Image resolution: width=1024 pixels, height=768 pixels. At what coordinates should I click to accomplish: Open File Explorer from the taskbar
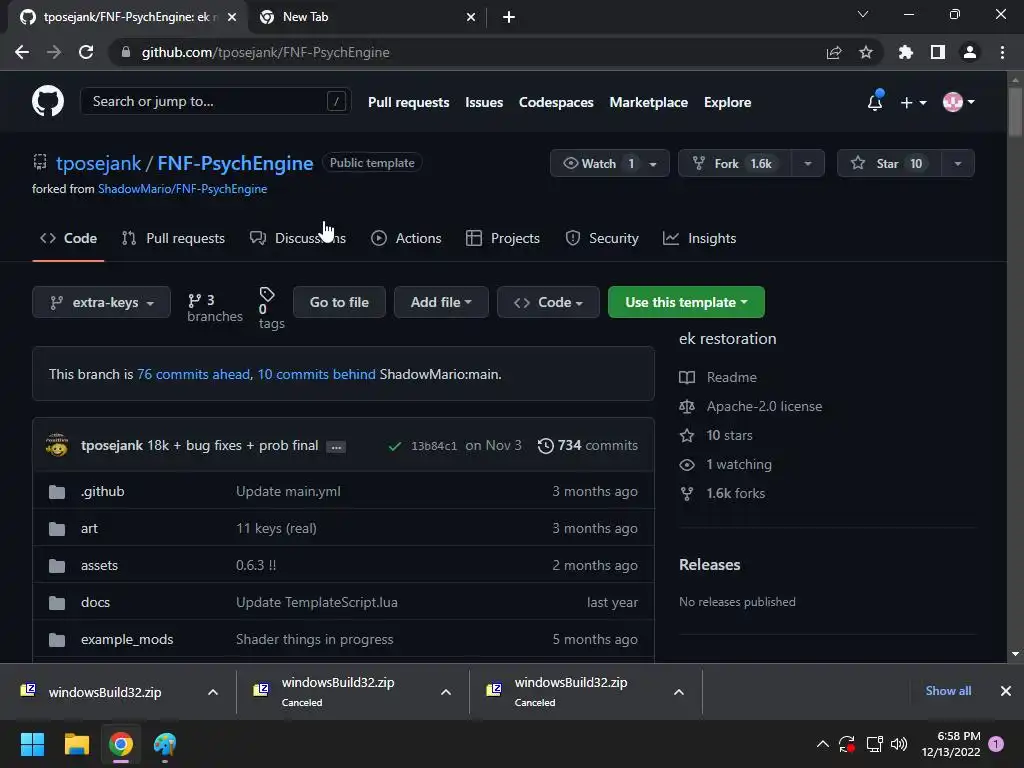[76, 744]
